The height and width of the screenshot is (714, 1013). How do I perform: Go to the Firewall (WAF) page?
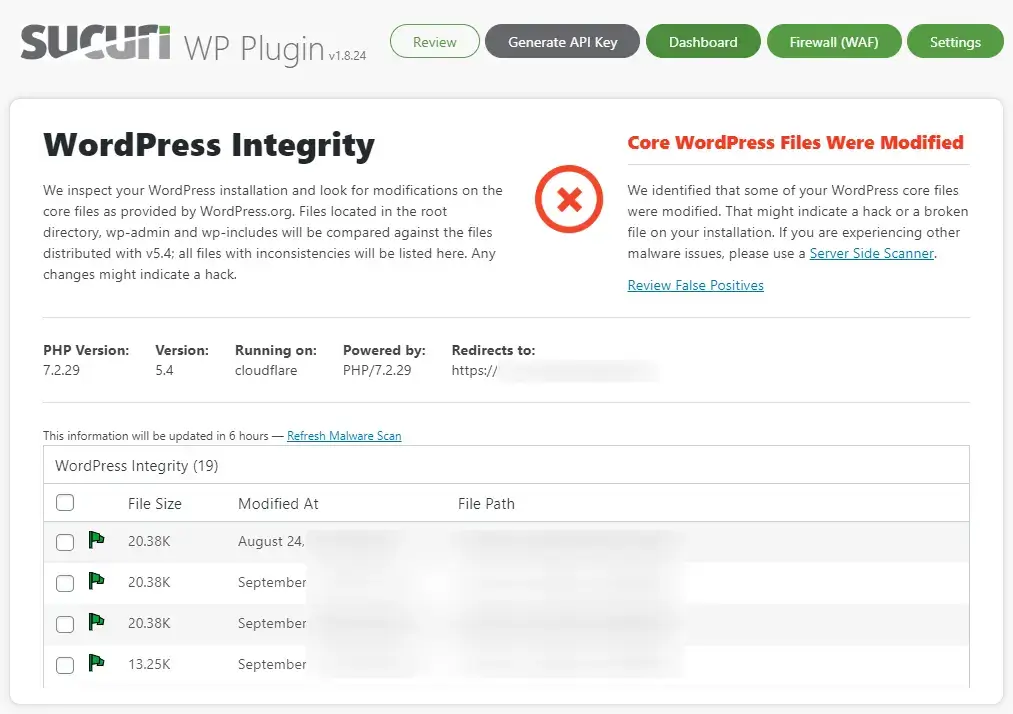tap(833, 41)
